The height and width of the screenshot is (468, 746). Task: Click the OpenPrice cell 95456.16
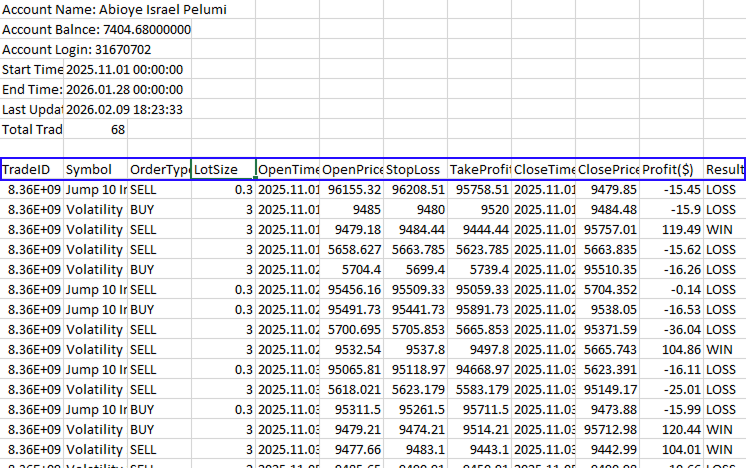click(x=351, y=289)
